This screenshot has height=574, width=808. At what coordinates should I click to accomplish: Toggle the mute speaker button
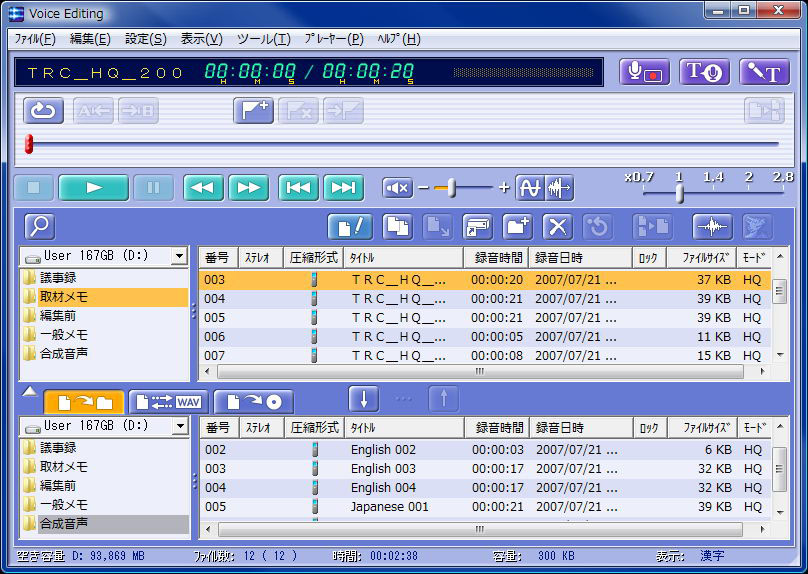point(397,188)
